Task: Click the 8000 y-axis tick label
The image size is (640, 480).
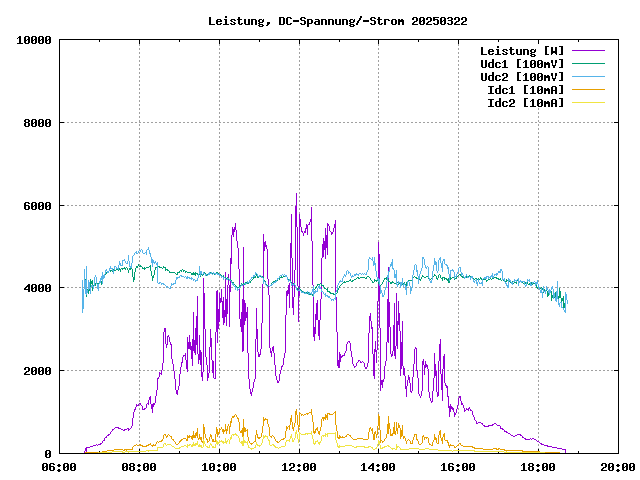Action: pyautogui.click(x=37, y=123)
